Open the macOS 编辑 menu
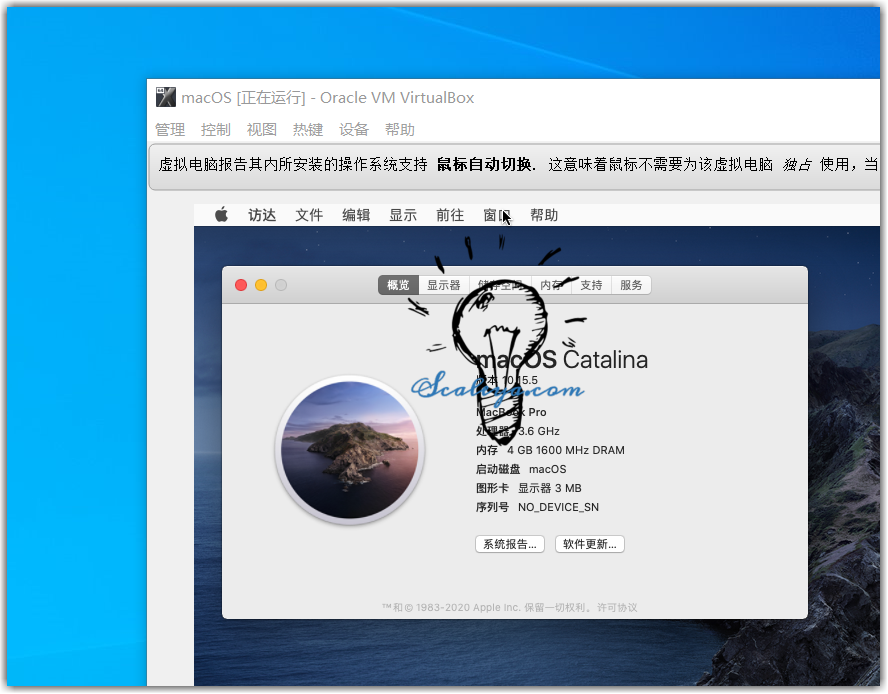 coord(356,215)
